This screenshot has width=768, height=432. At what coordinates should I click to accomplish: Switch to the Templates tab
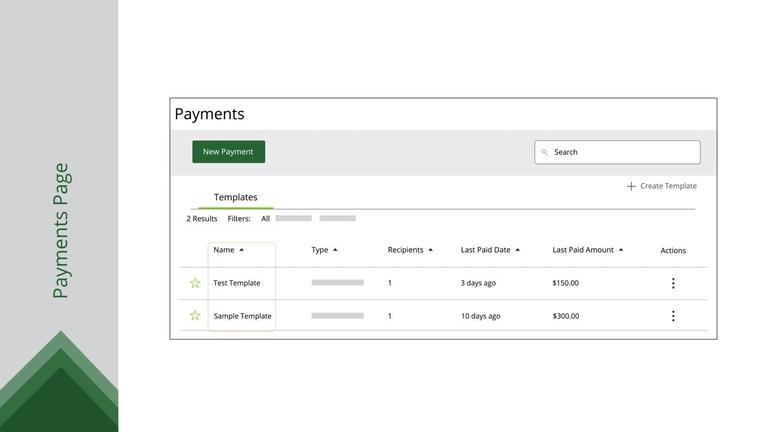(236, 197)
